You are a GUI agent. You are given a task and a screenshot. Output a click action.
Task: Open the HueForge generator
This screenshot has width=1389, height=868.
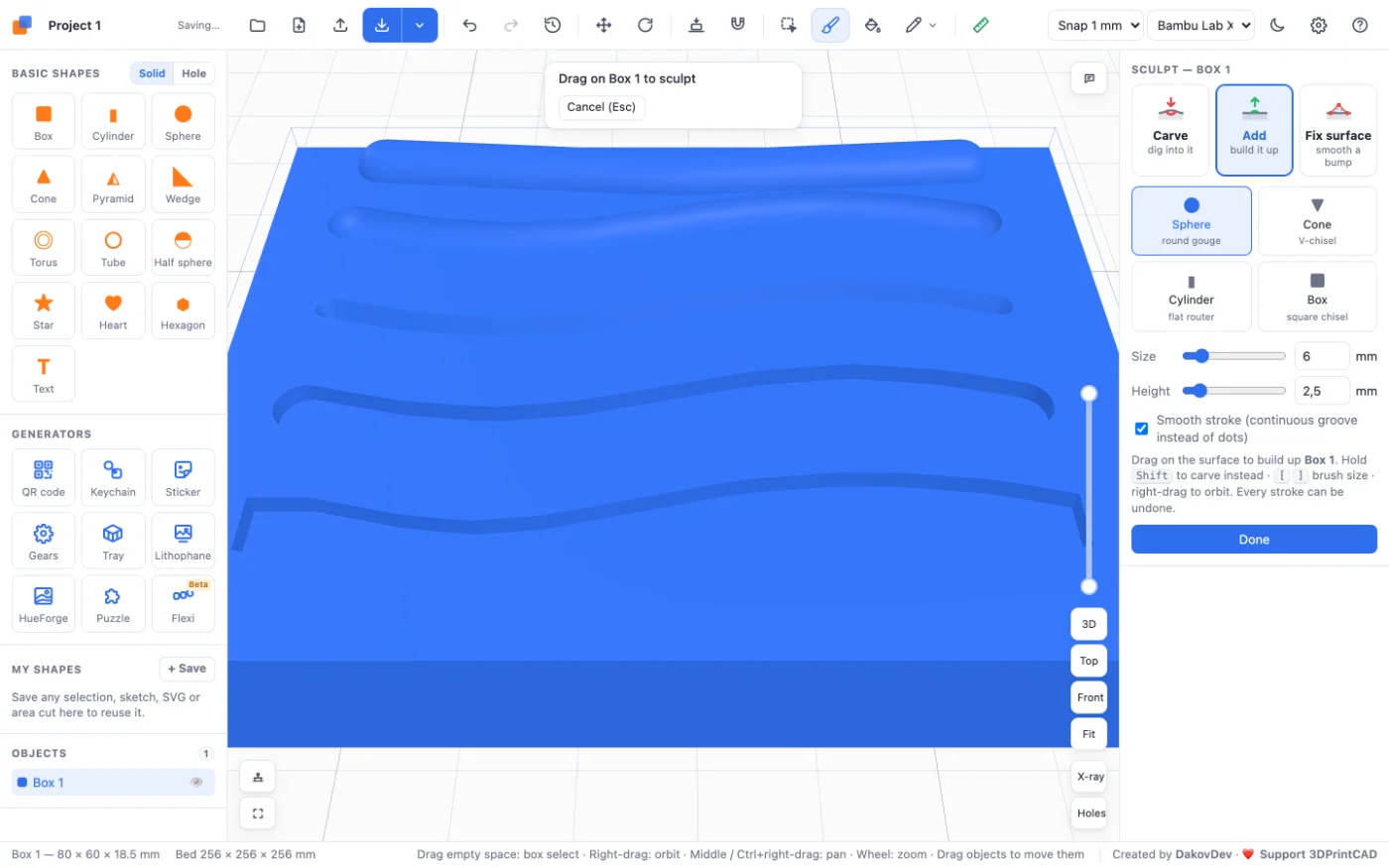(x=44, y=603)
